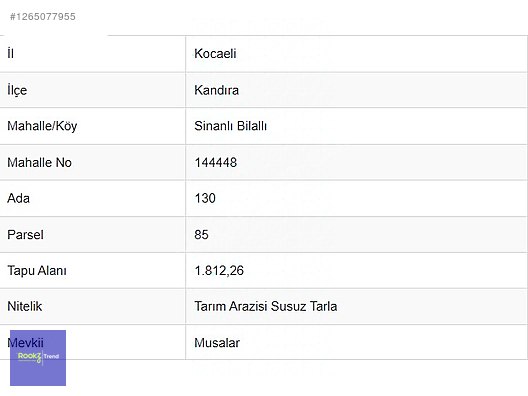Viewport: 528px width, 396px height.
Task: Click the Kandıra district value
Action: tap(217, 90)
